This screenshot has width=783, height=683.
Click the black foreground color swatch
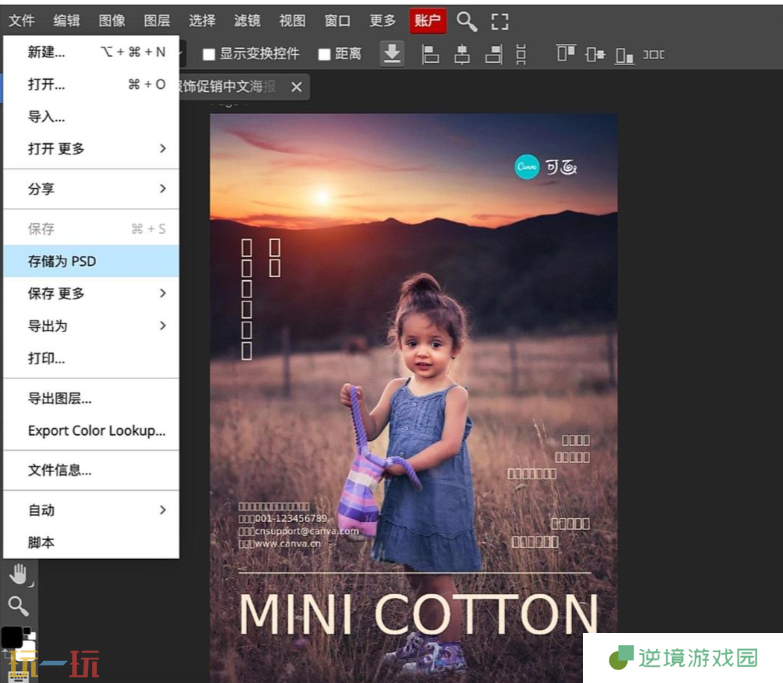[11, 638]
